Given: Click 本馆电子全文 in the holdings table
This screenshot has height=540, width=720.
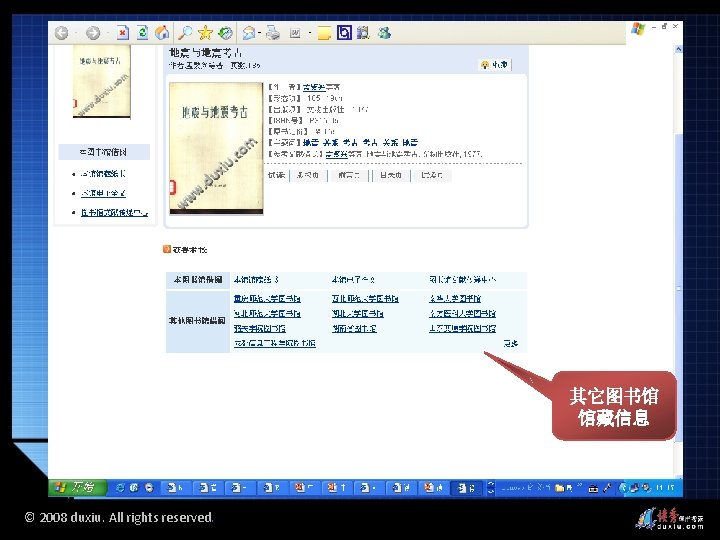Looking at the screenshot, I should coord(353,279).
